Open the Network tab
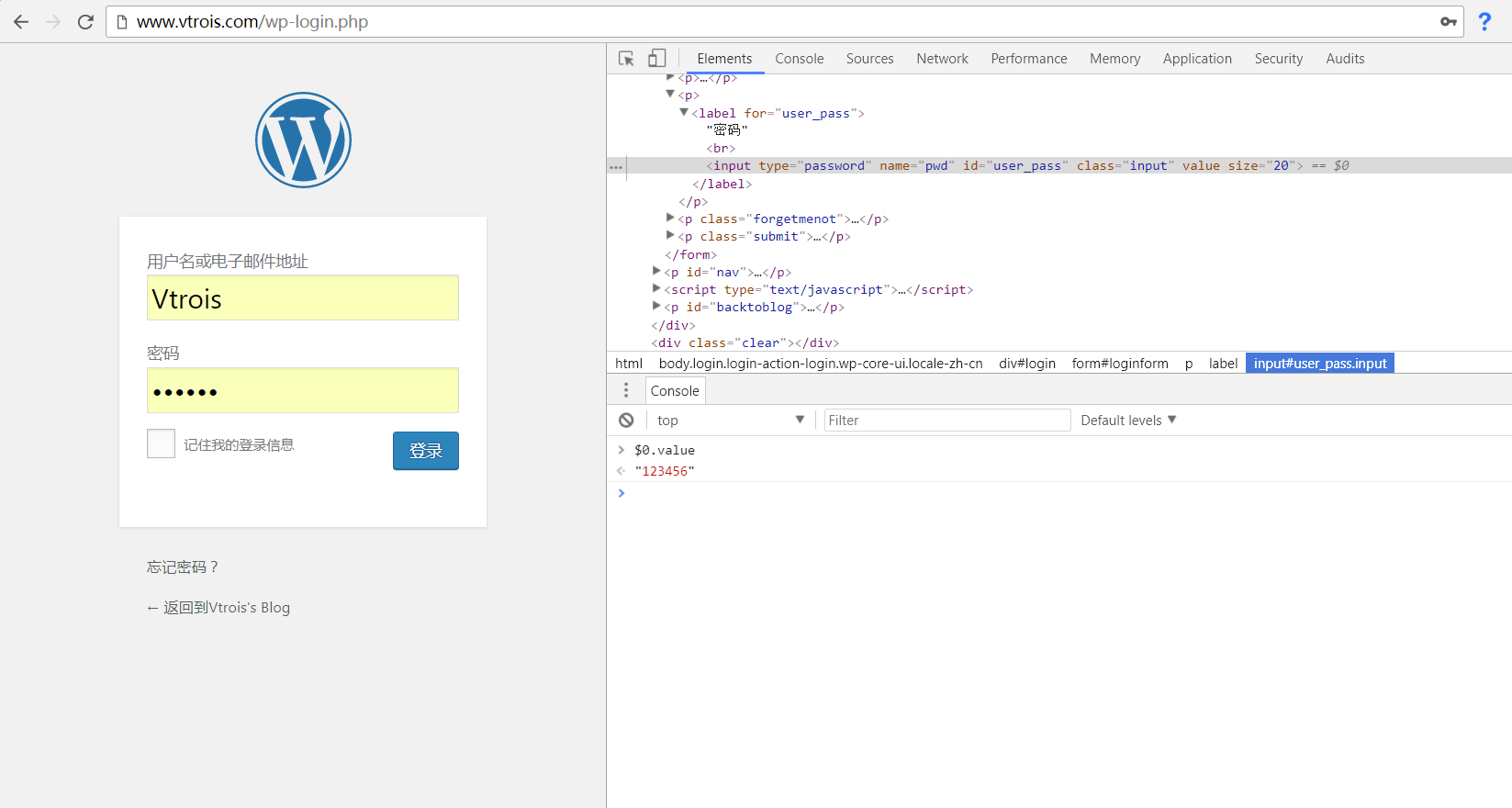The height and width of the screenshot is (808, 1512). (942, 59)
